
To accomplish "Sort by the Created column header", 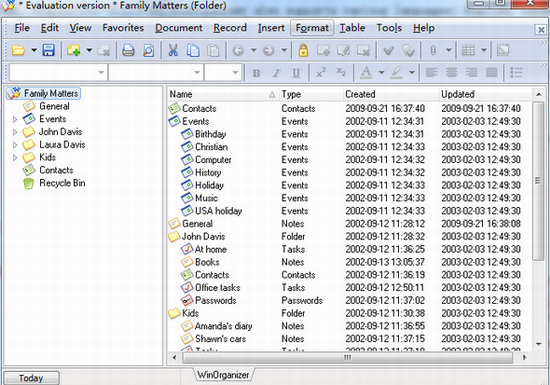I will [x=390, y=94].
